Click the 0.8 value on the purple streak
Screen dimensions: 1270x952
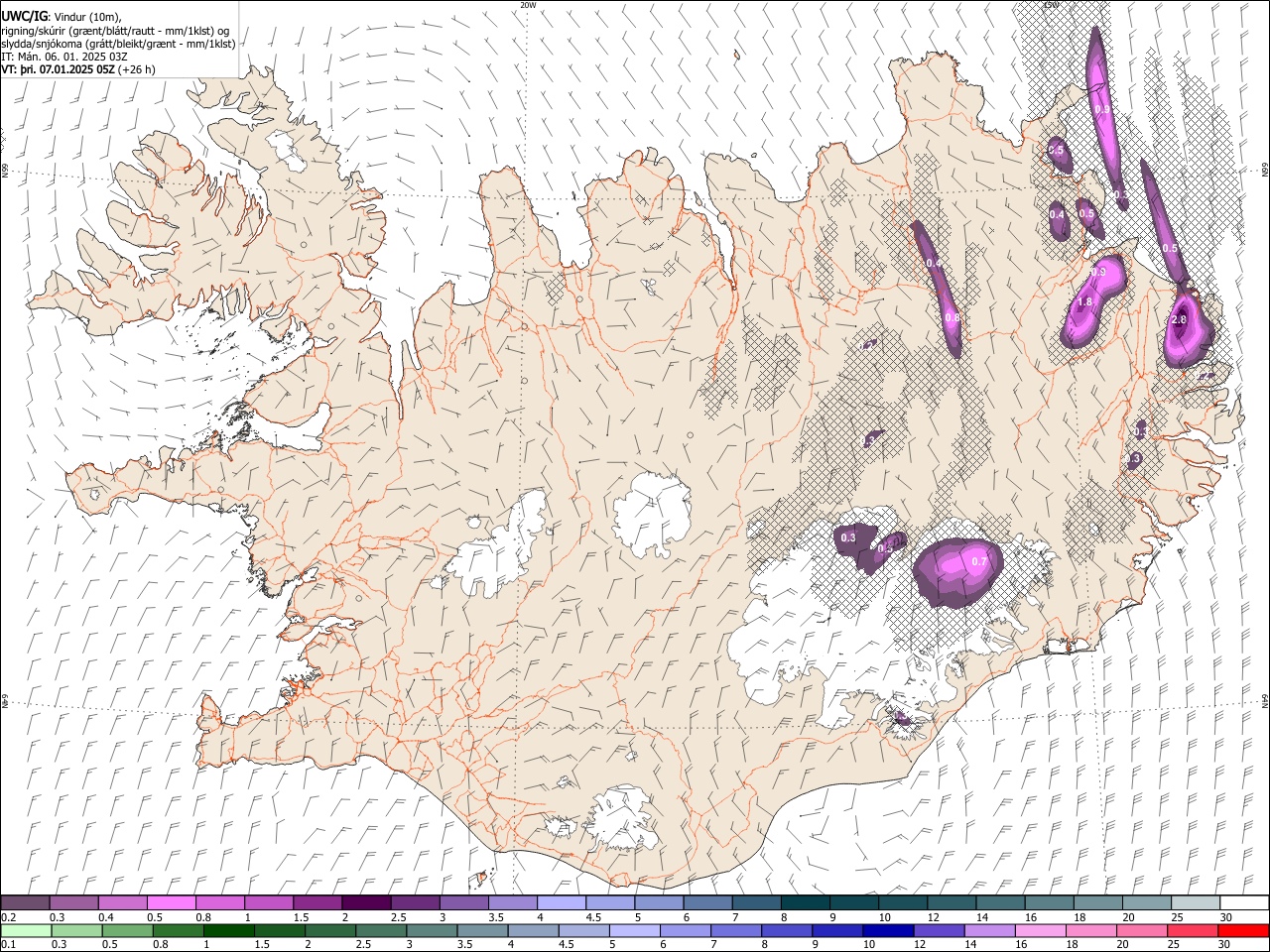tap(952, 318)
